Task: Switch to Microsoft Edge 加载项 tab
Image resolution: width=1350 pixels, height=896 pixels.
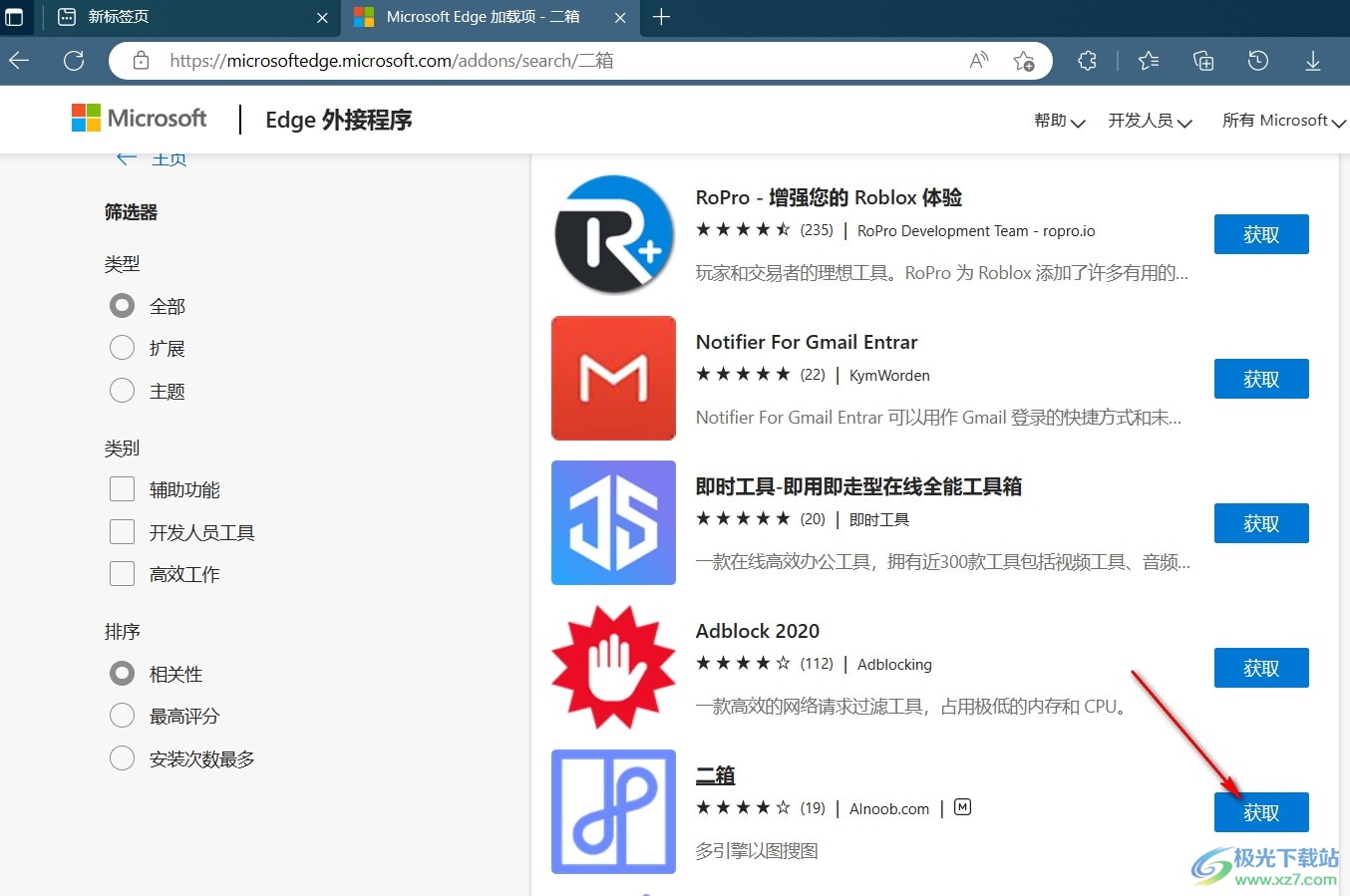Action: [x=490, y=17]
